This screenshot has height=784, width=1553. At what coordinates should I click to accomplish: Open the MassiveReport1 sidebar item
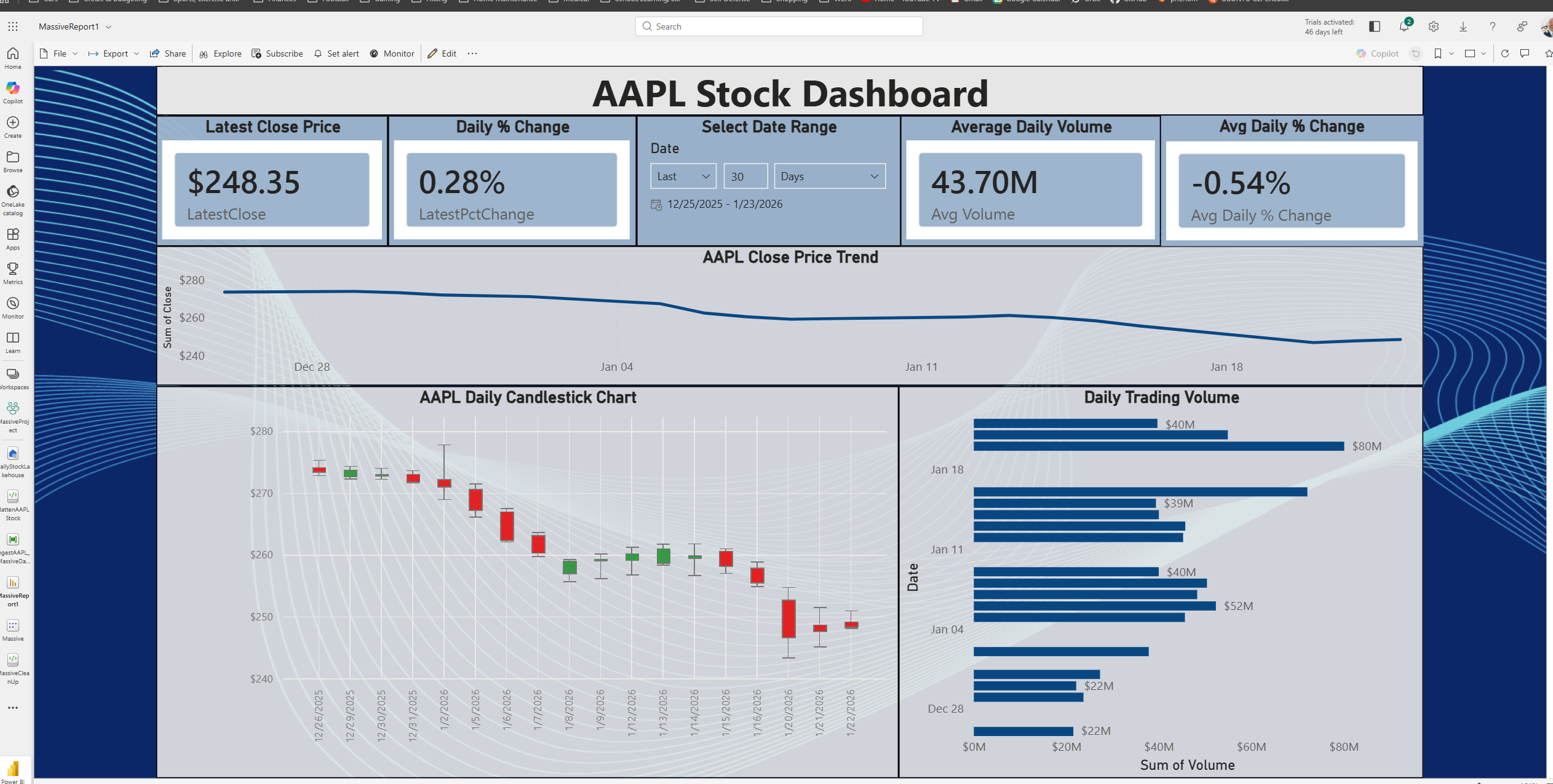(13, 591)
